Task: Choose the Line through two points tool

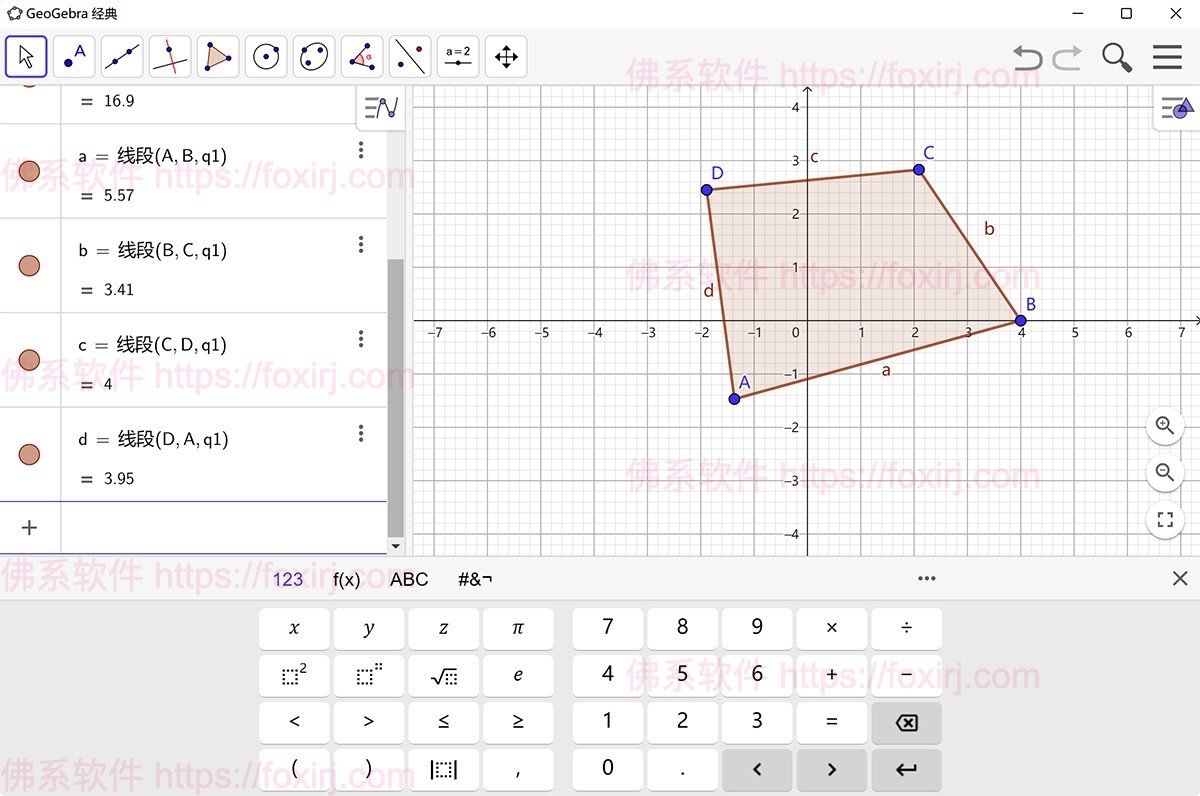Action: point(122,57)
